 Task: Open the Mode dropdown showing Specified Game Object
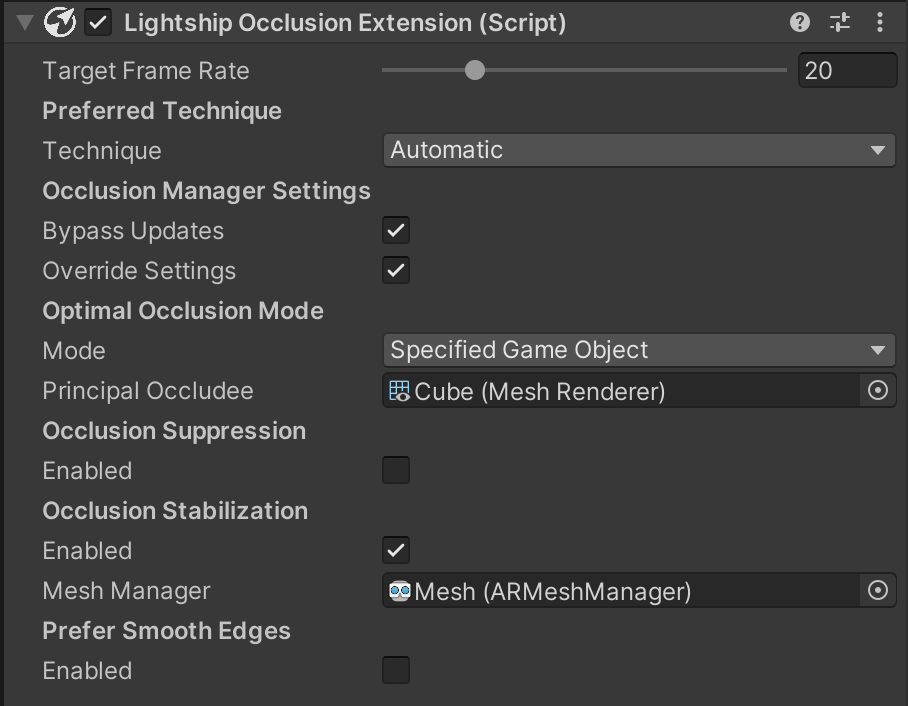640,350
